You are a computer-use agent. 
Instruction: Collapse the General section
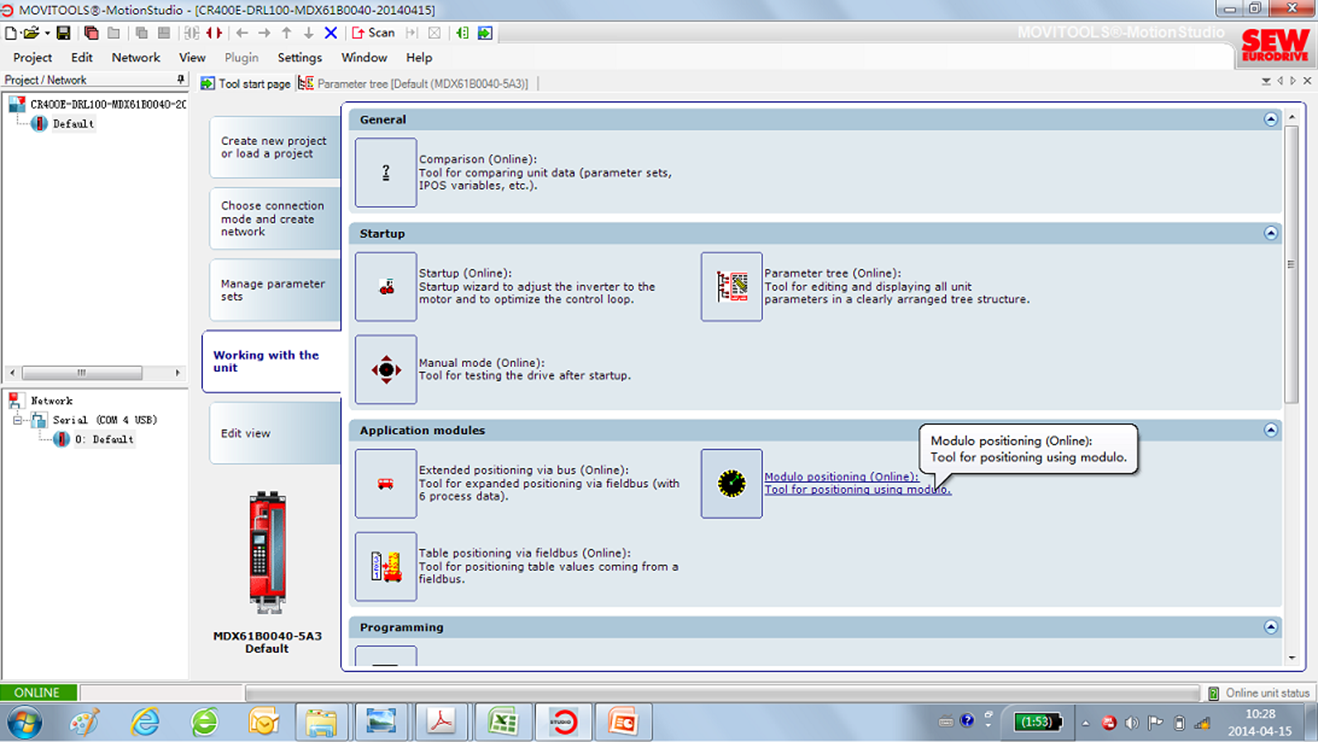pyautogui.click(x=1270, y=119)
